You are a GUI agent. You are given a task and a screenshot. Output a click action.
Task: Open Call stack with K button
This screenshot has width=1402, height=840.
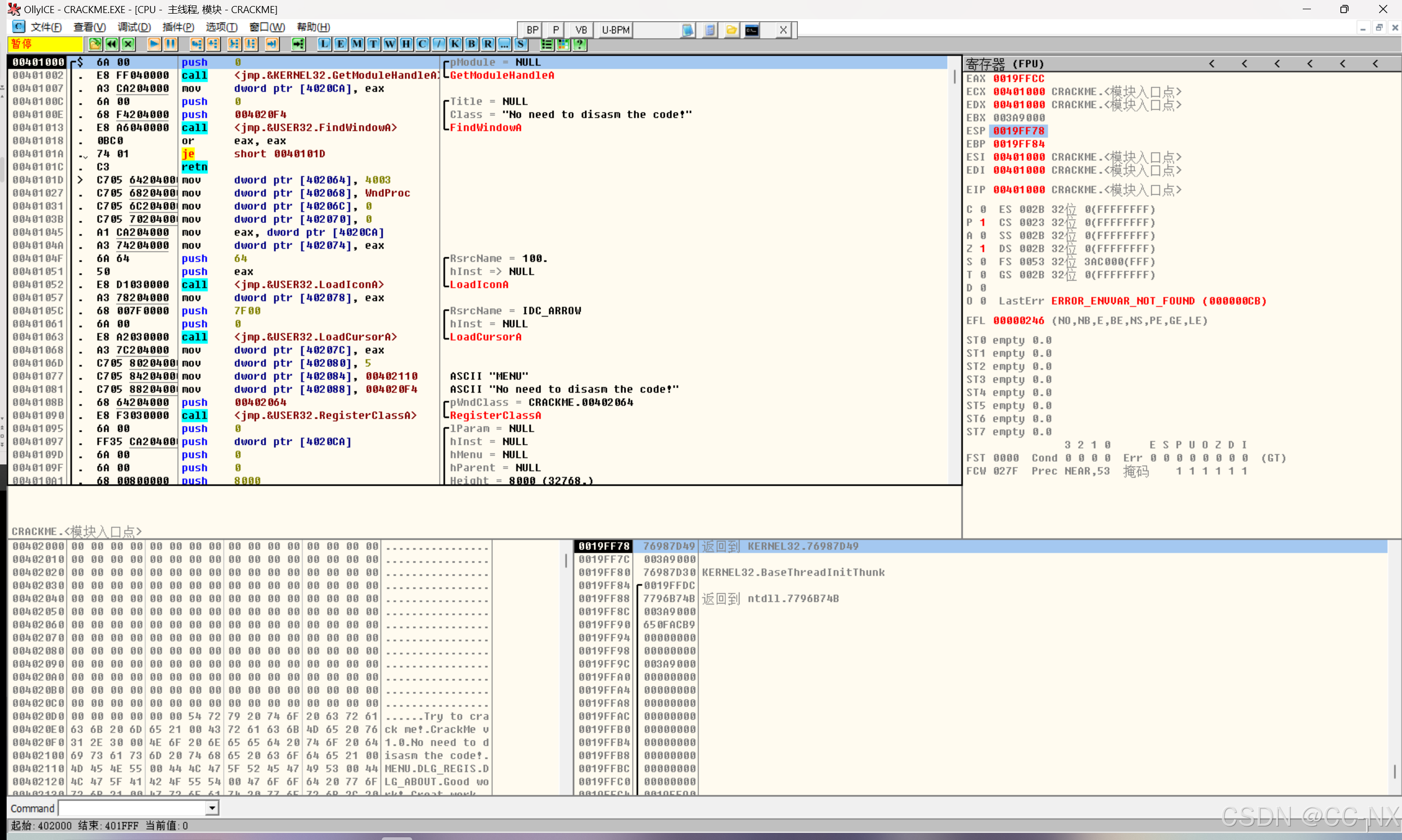[455, 44]
